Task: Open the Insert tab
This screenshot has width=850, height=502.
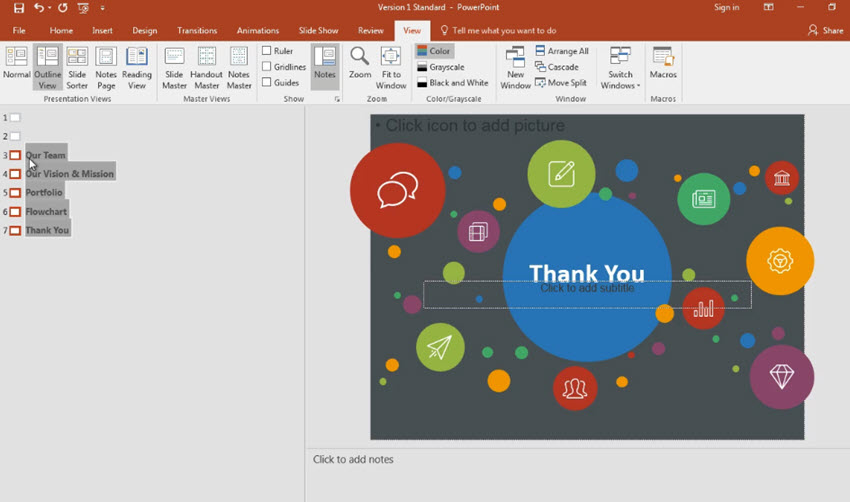Action: point(102,30)
